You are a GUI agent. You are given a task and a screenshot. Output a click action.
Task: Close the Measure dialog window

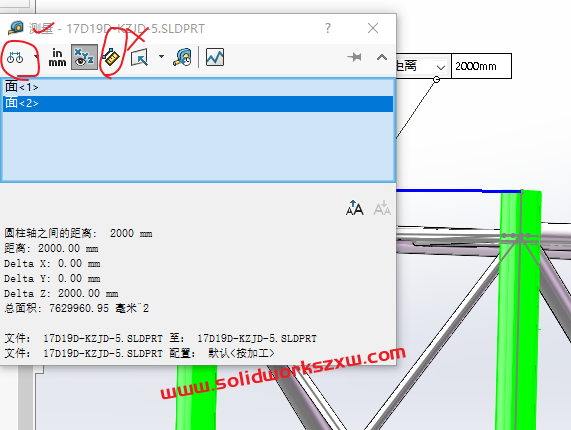(x=373, y=28)
